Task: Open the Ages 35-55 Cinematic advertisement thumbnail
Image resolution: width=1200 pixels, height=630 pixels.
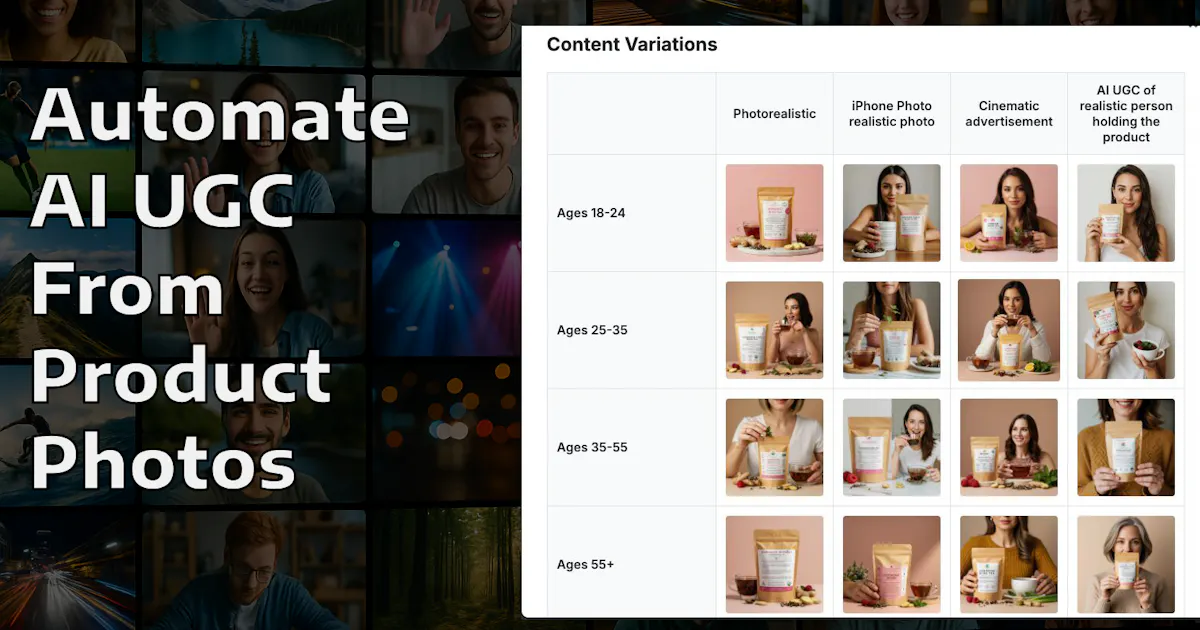Action: (1009, 447)
